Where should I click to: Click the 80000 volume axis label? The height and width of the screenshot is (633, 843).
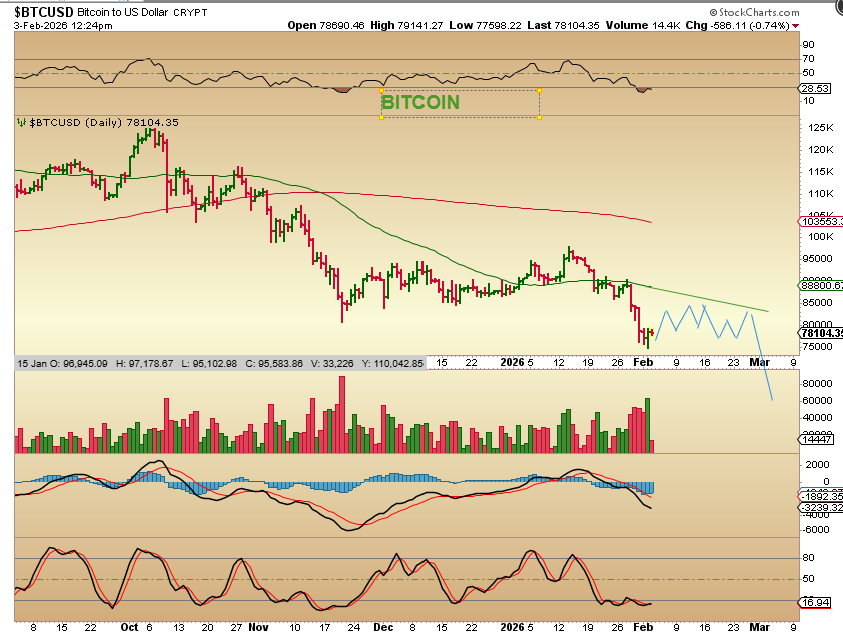(817, 383)
